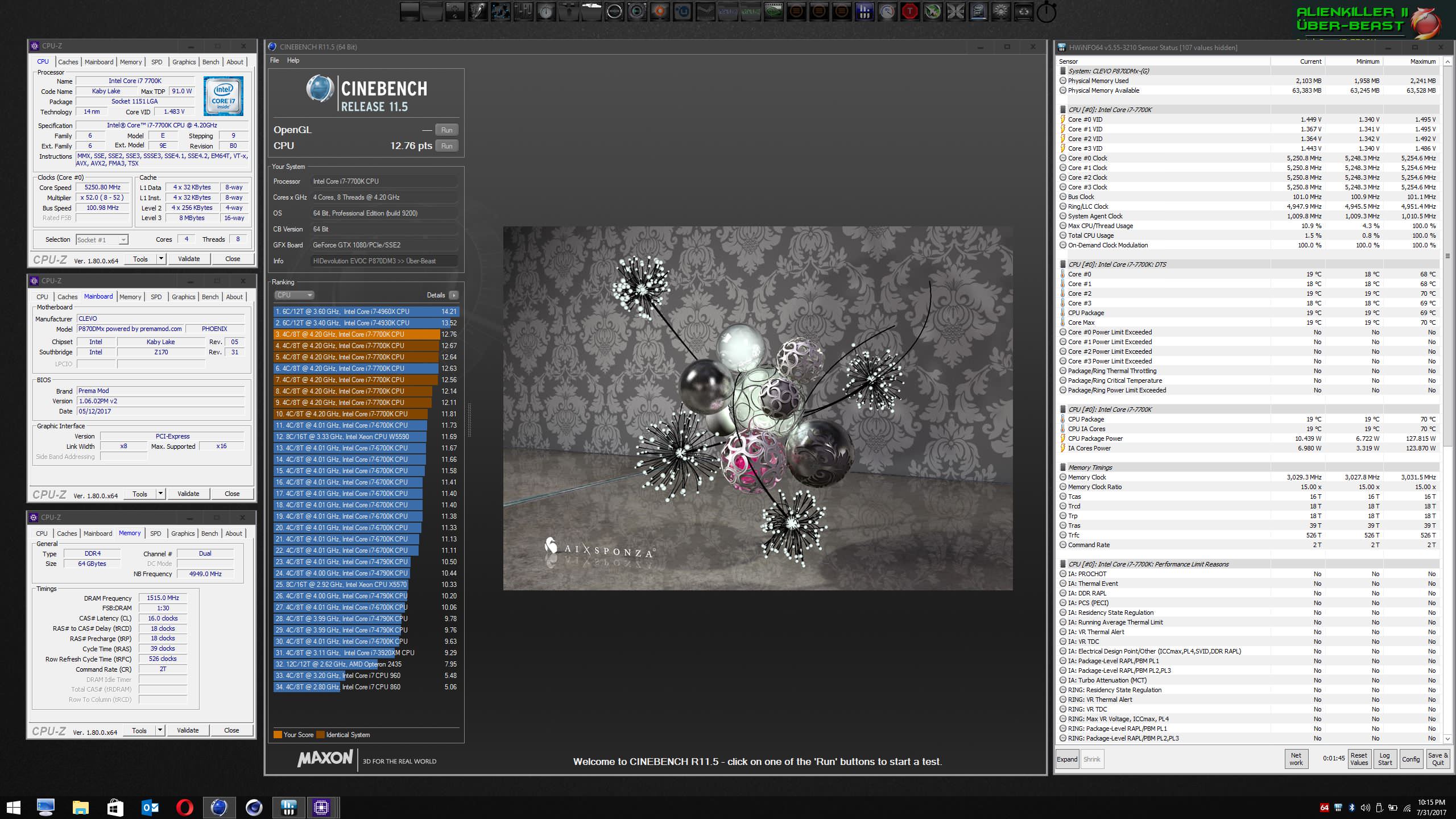Switch to Caches tab in the top CPU-Z window
This screenshot has width=1456, height=819.
(x=68, y=62)
